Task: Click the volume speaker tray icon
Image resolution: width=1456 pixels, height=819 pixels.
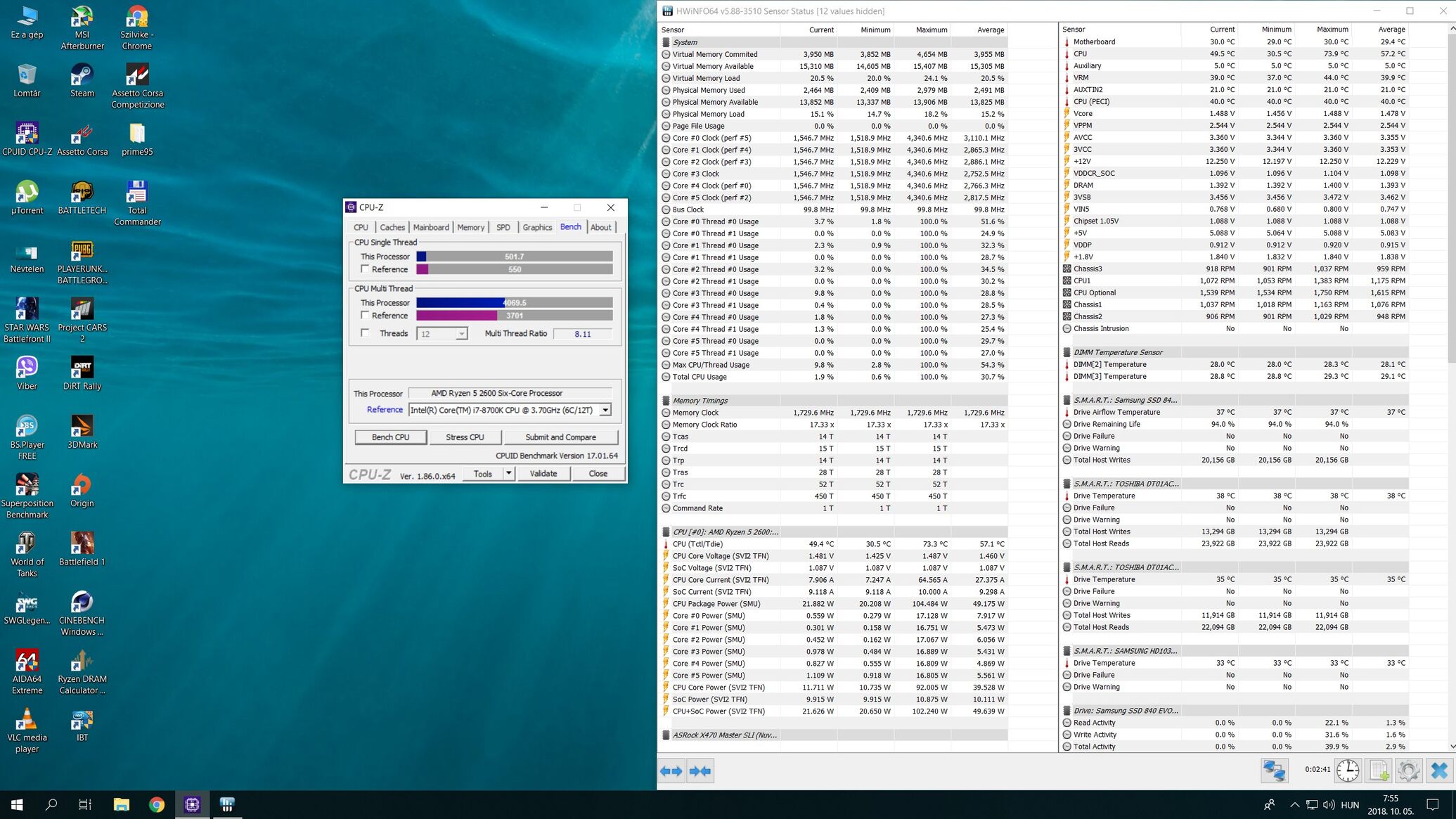Action: 1328,805
